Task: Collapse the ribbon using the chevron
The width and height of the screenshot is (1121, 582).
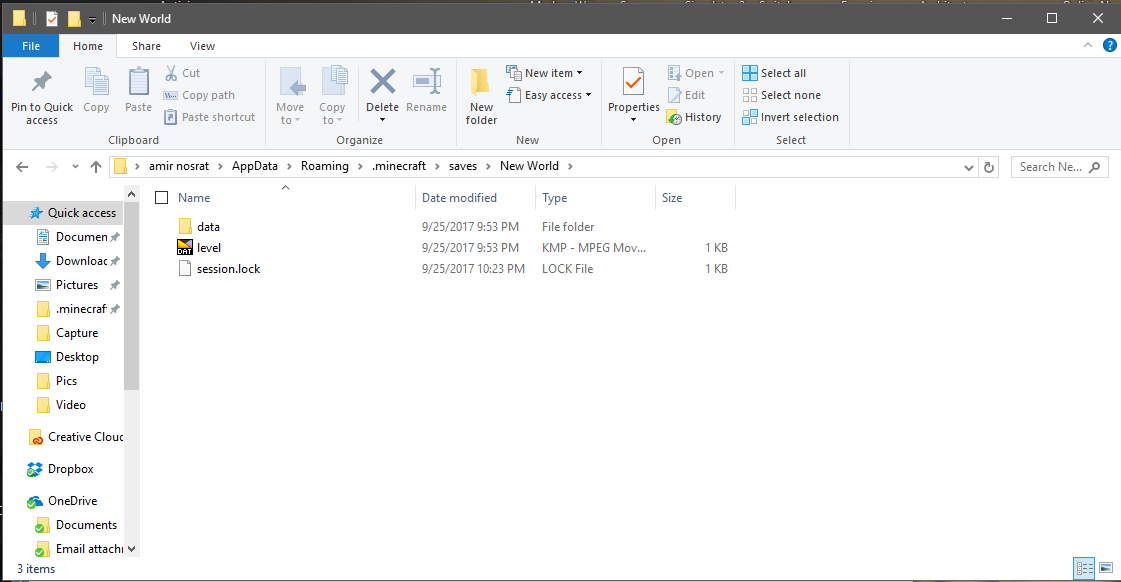Action: 1089,46
